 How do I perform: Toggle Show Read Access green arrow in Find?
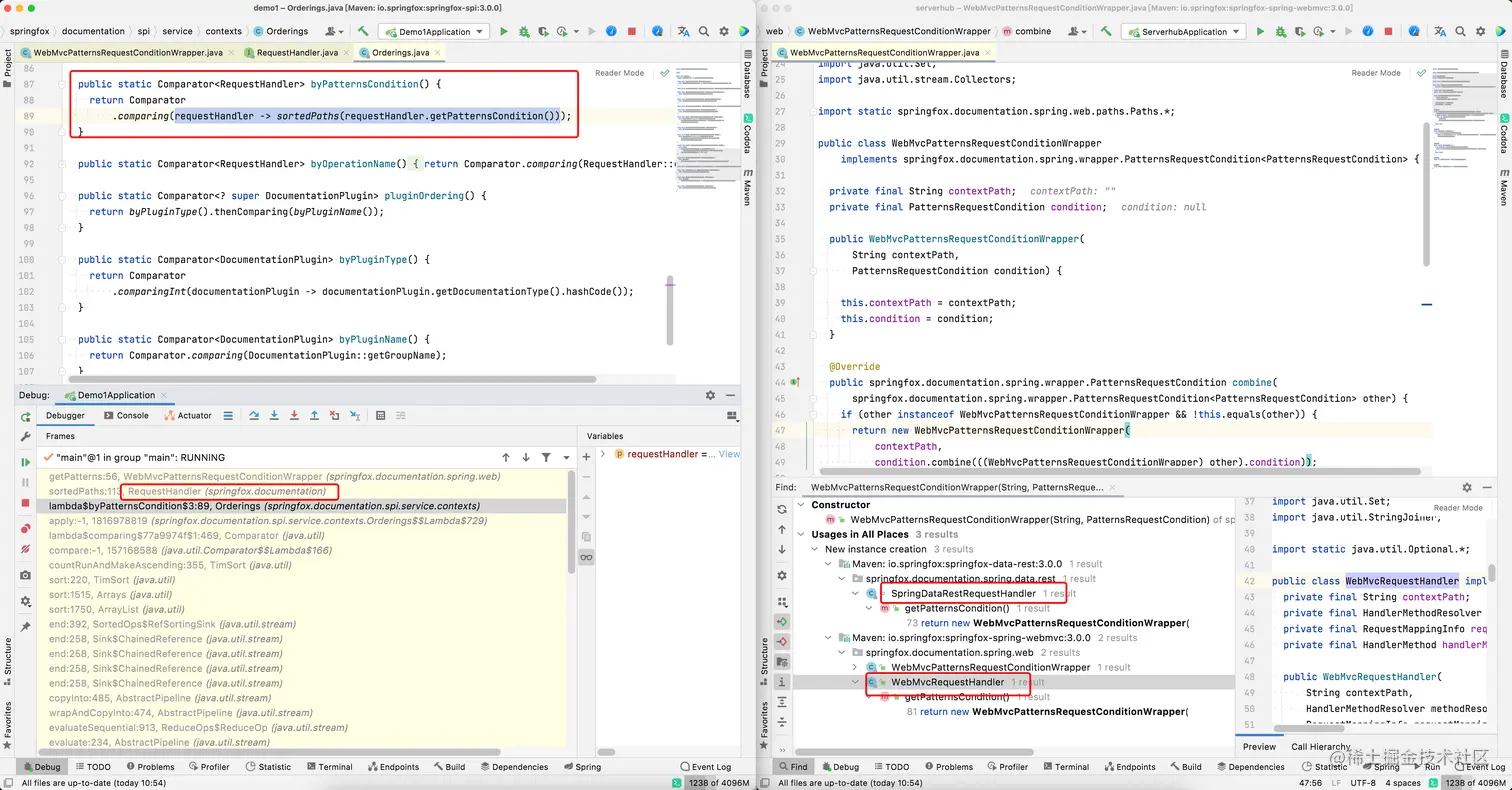[782, 620]
